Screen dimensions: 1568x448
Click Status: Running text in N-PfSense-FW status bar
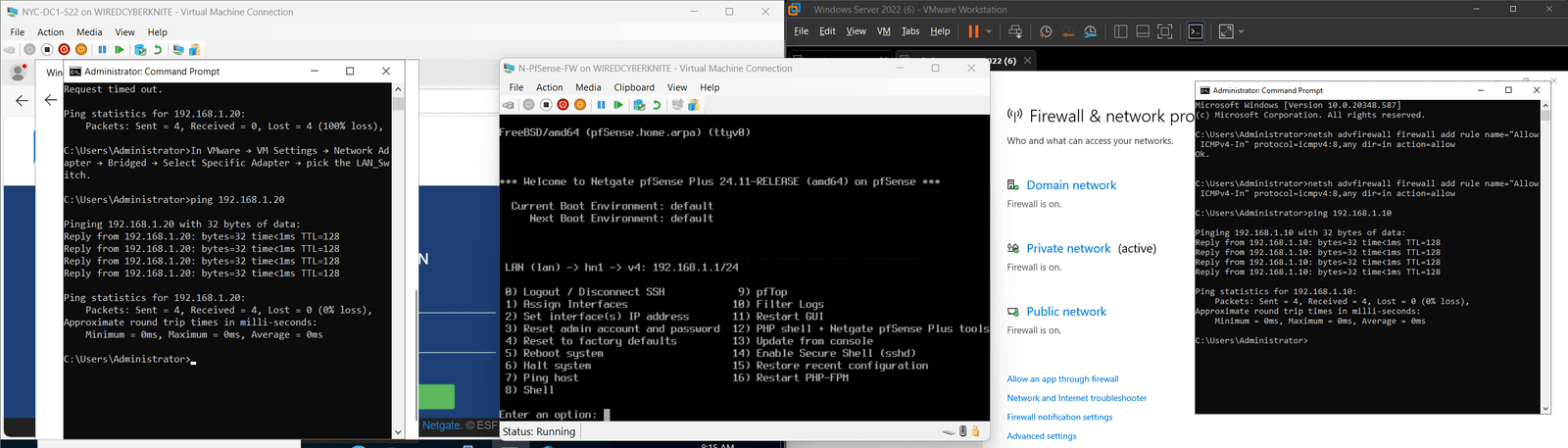point(539,431)
